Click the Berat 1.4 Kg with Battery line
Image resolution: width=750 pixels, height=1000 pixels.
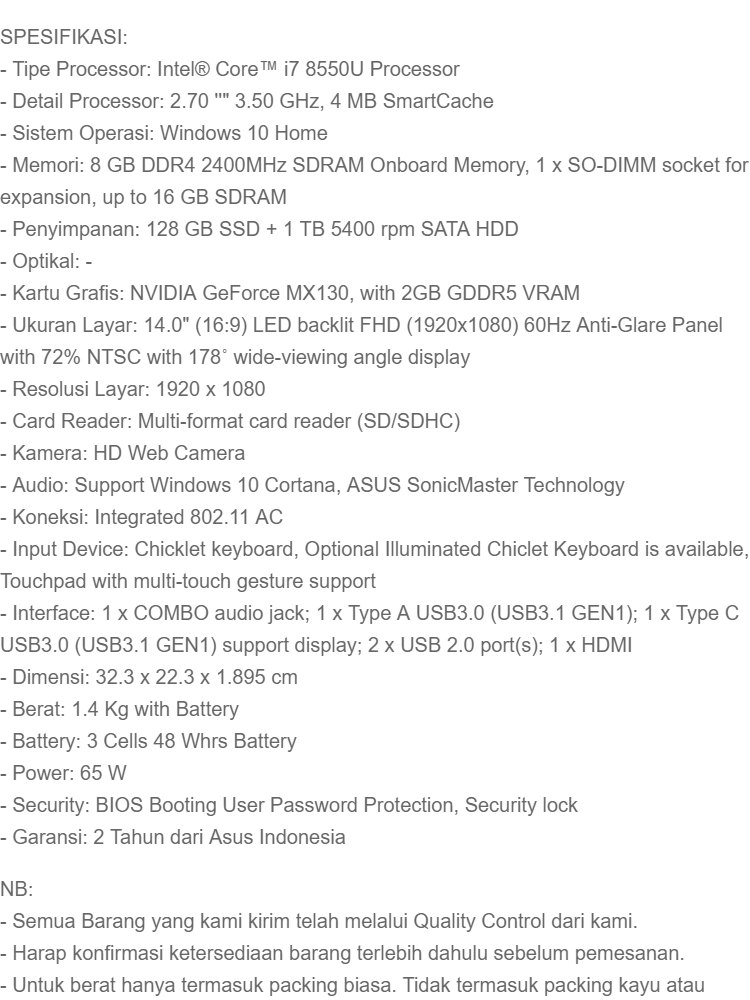(x=120, y=709)
